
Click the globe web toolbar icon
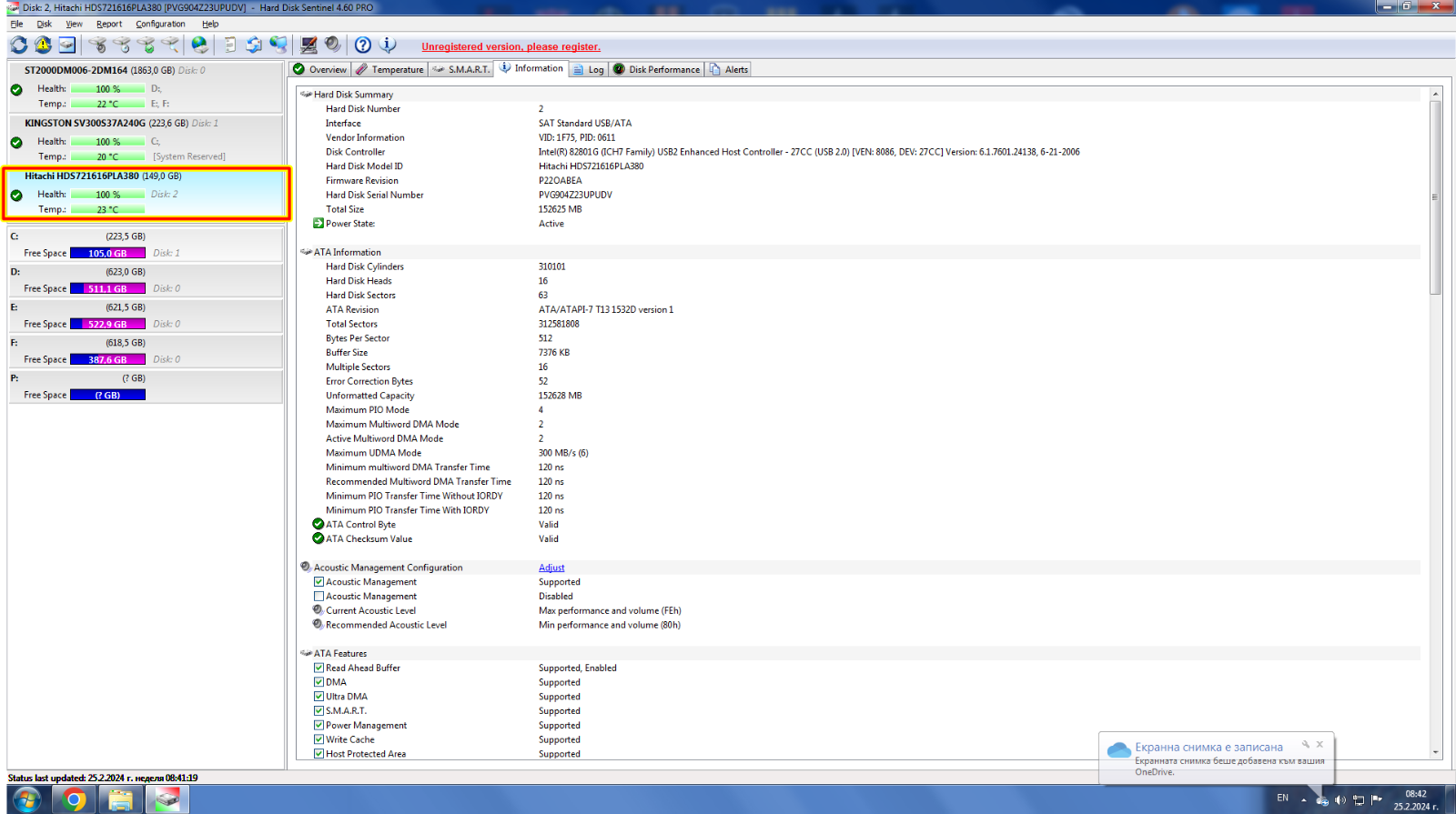[x=199, y=45]
